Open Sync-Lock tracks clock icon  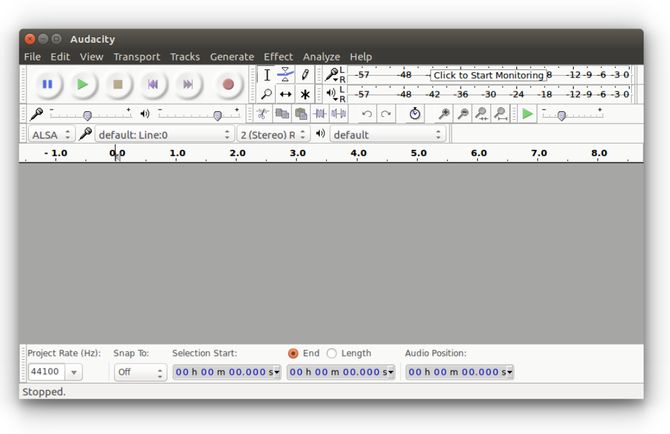tap(414, 114)
